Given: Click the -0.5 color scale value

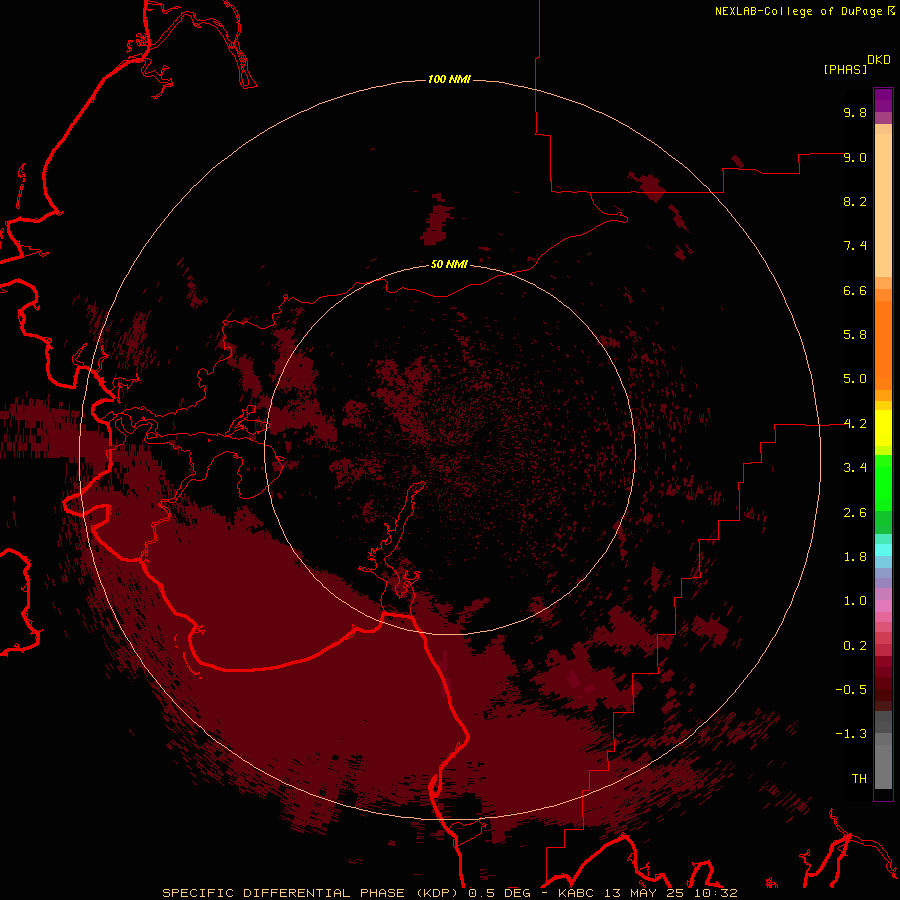Looking at the screenshot, I should point(851,690).
